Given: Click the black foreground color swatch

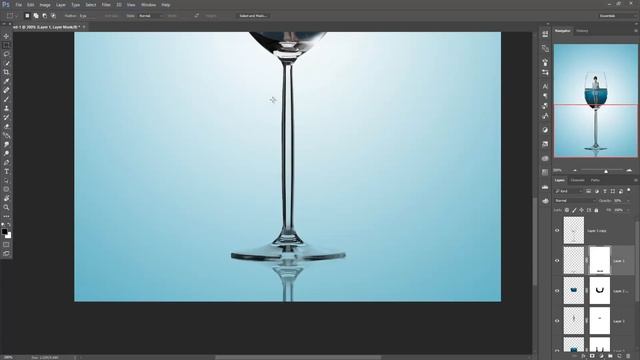Looking at the screenshot, I should pyautogui.click(x=4, y=231).
